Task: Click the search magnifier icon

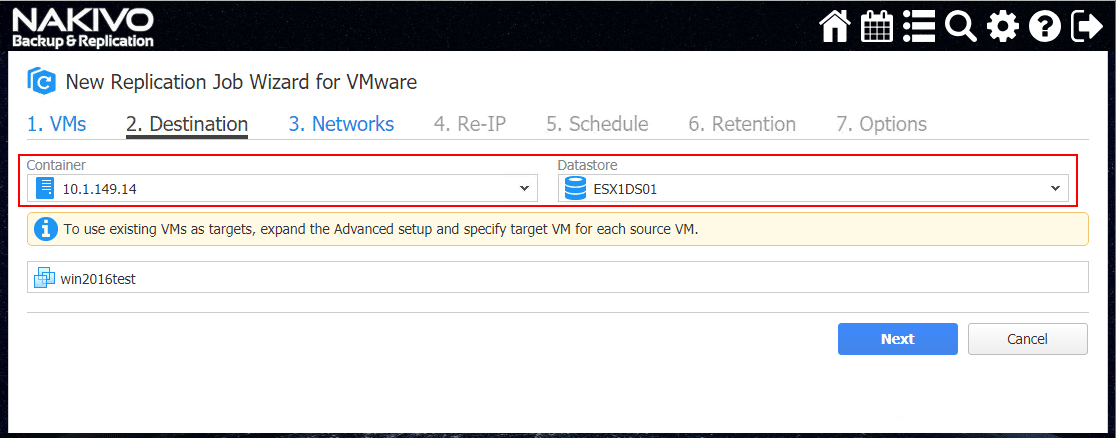Action: coord(960,27)
